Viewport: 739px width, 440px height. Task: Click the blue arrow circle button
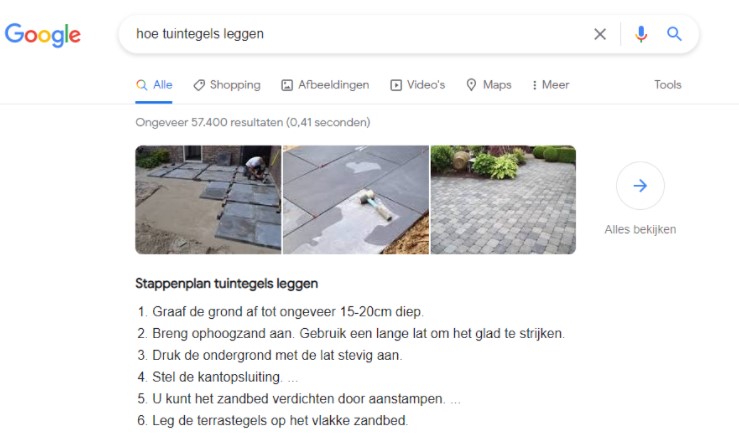tap(640, 186)
